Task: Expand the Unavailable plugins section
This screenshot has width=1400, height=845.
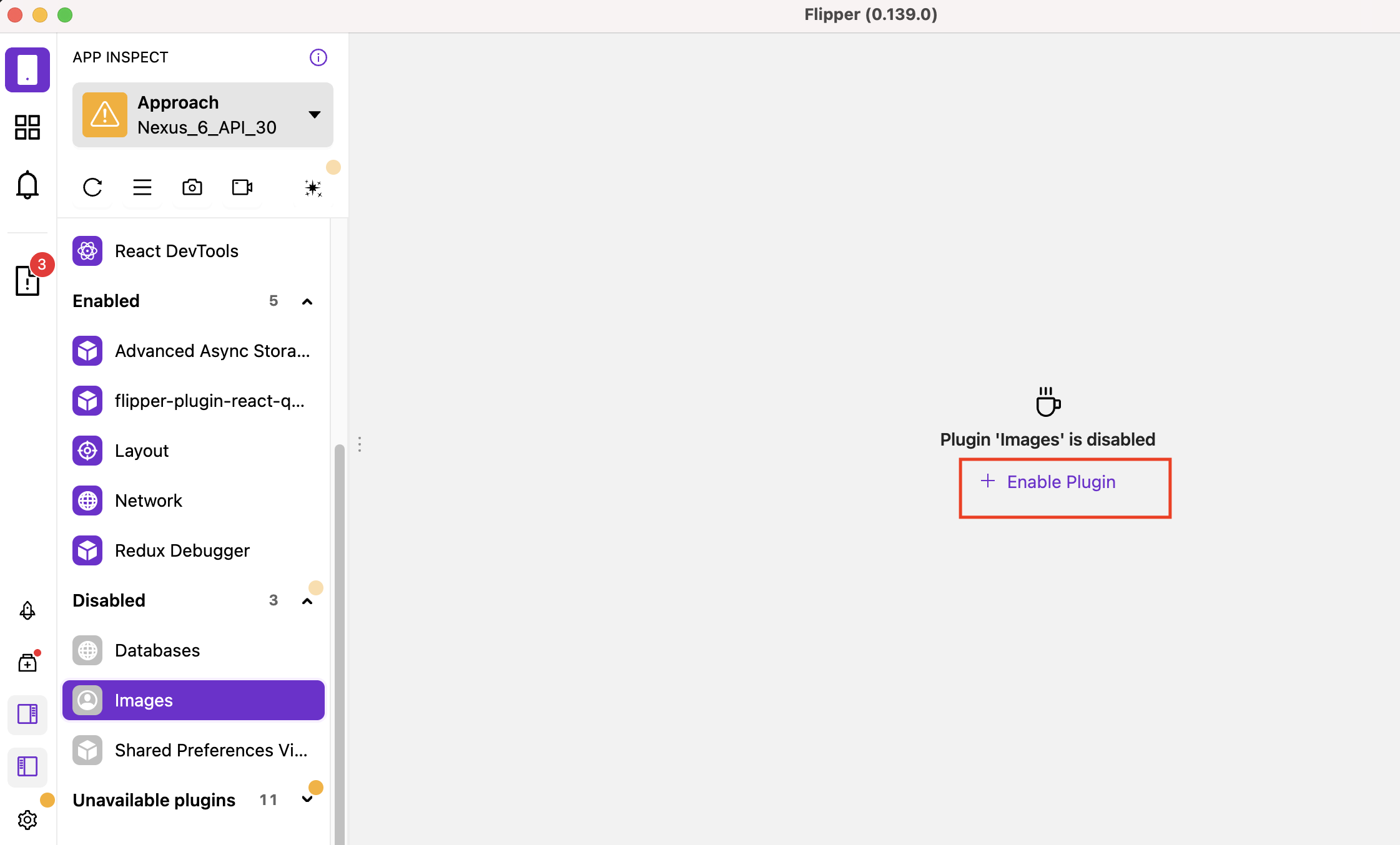Action: point(307,800)
